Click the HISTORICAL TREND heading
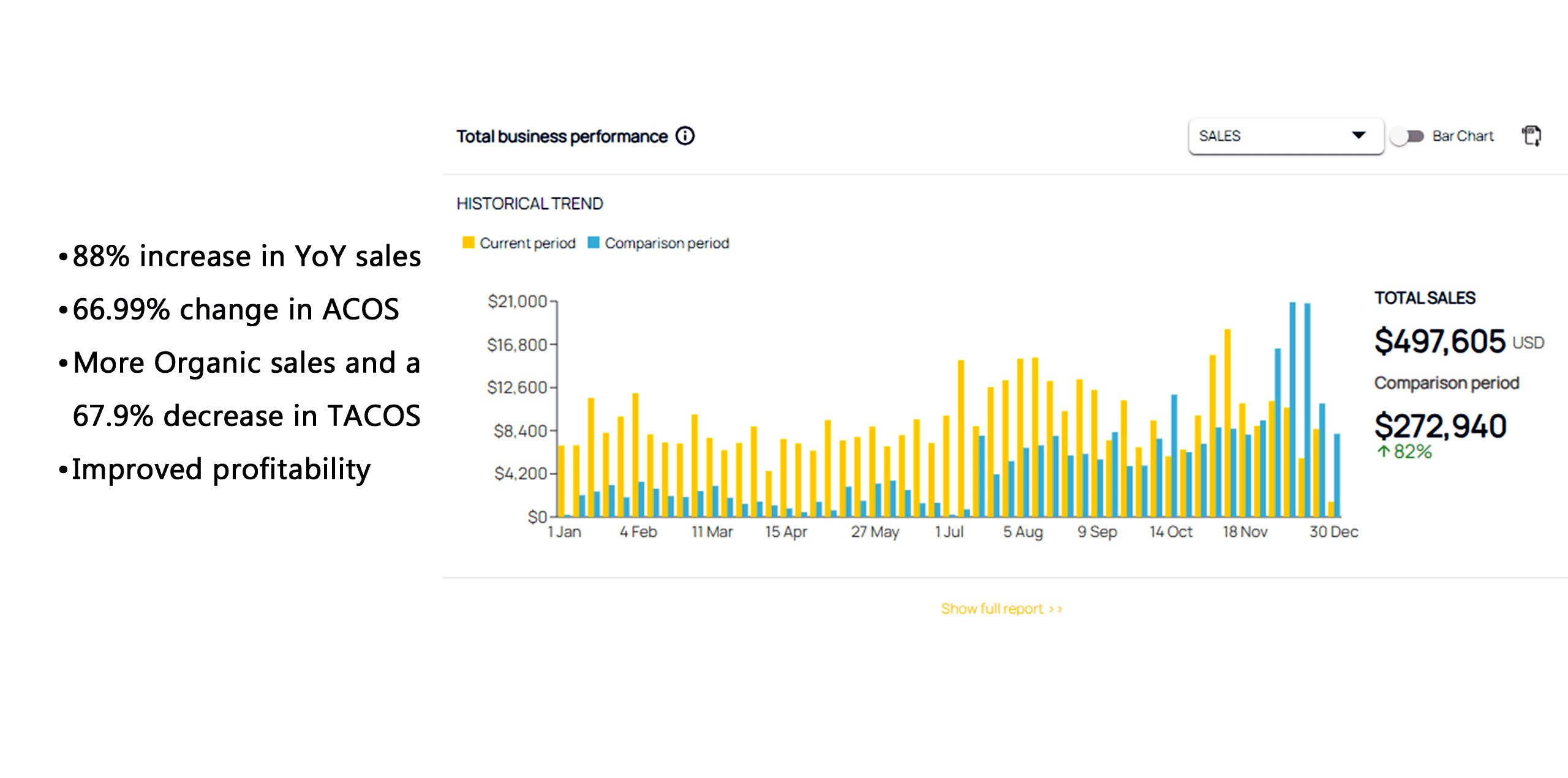 [530, 203]
